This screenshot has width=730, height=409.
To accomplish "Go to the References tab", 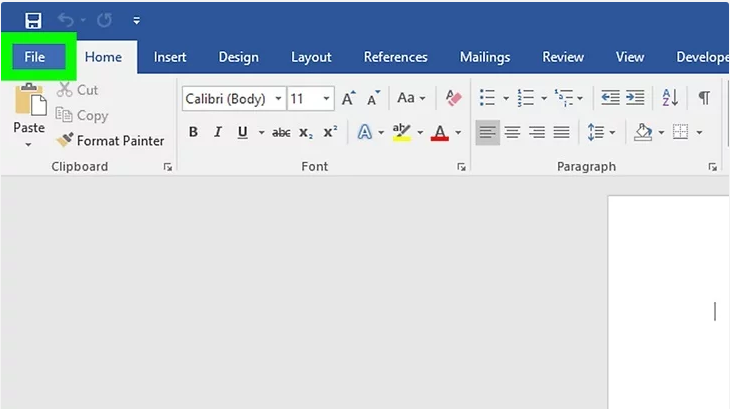I will pyautogui.click(x=395, y=57).
